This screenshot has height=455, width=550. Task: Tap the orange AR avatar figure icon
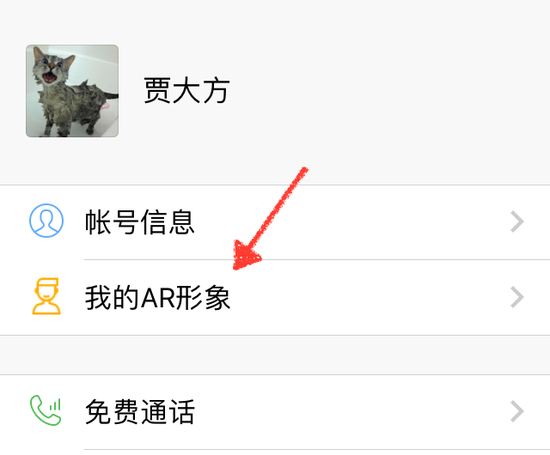tap(46, 296)
